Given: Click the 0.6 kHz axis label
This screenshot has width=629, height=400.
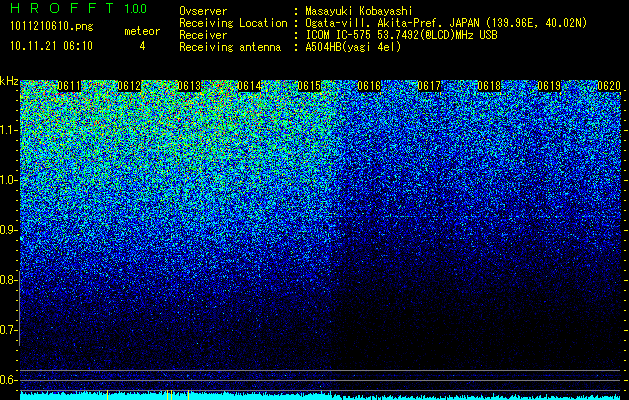Looking at the screenshot, I should click(x=9, y=380).
